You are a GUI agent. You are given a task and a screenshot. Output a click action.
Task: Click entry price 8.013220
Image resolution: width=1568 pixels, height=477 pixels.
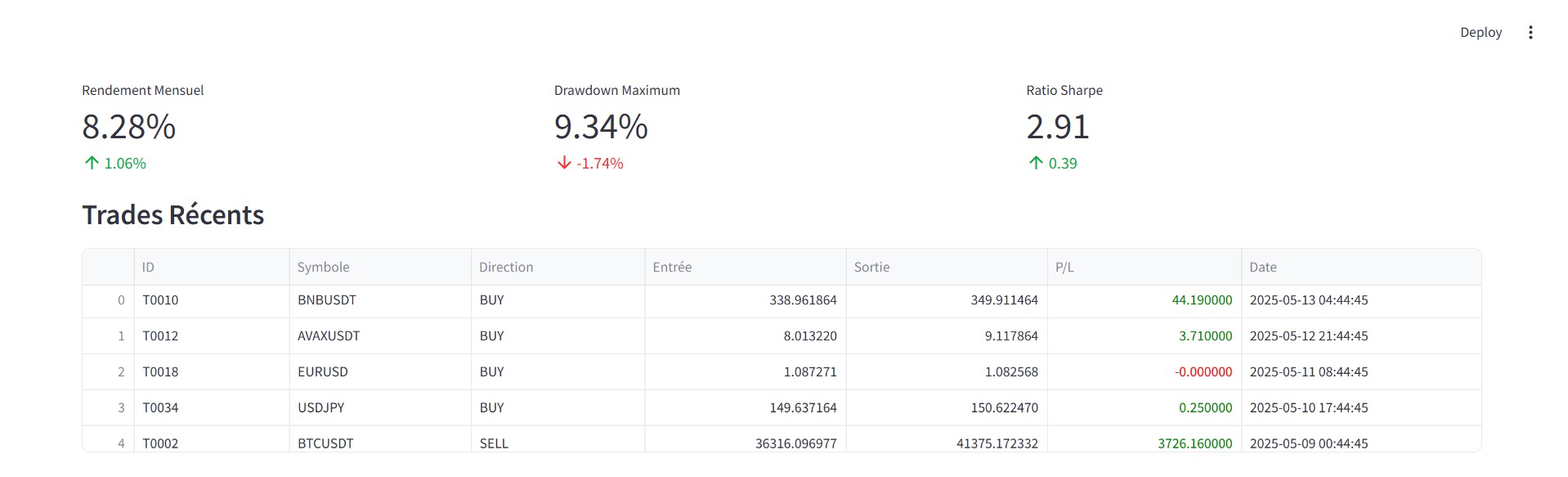pos(745,336)
